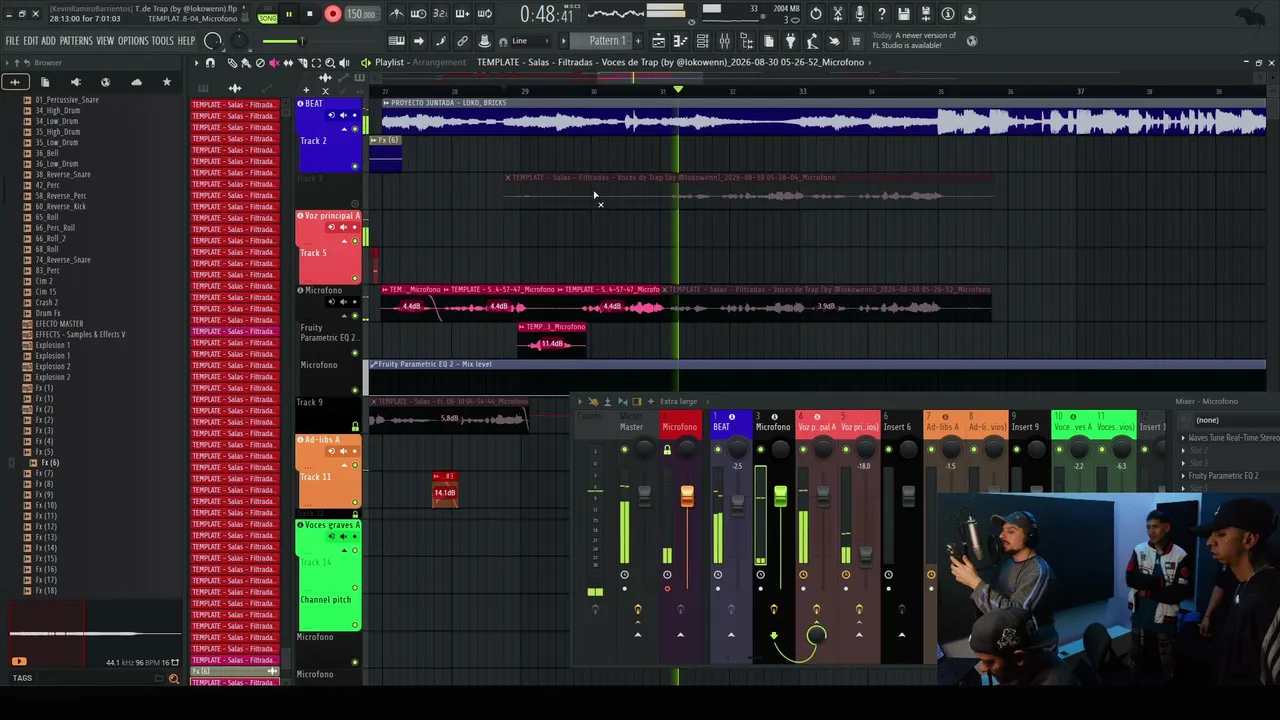Screen dimensions: 1280x720
Task: Open the undo history icon
Action: 816,14
